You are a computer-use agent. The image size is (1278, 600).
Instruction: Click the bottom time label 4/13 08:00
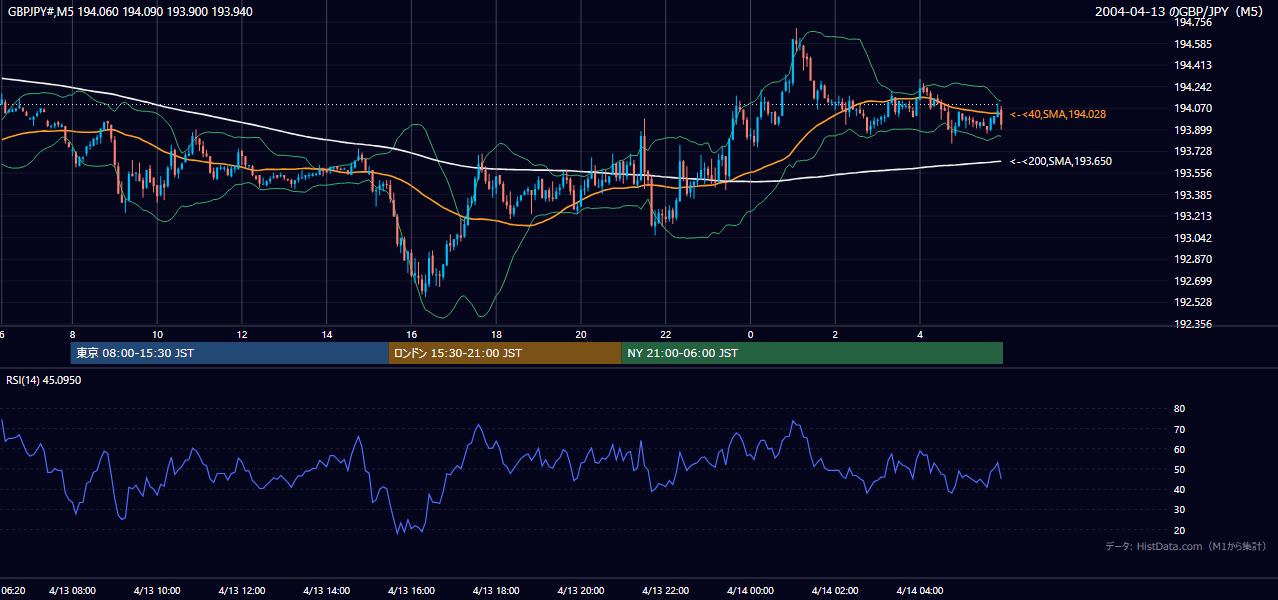point(72,591)
